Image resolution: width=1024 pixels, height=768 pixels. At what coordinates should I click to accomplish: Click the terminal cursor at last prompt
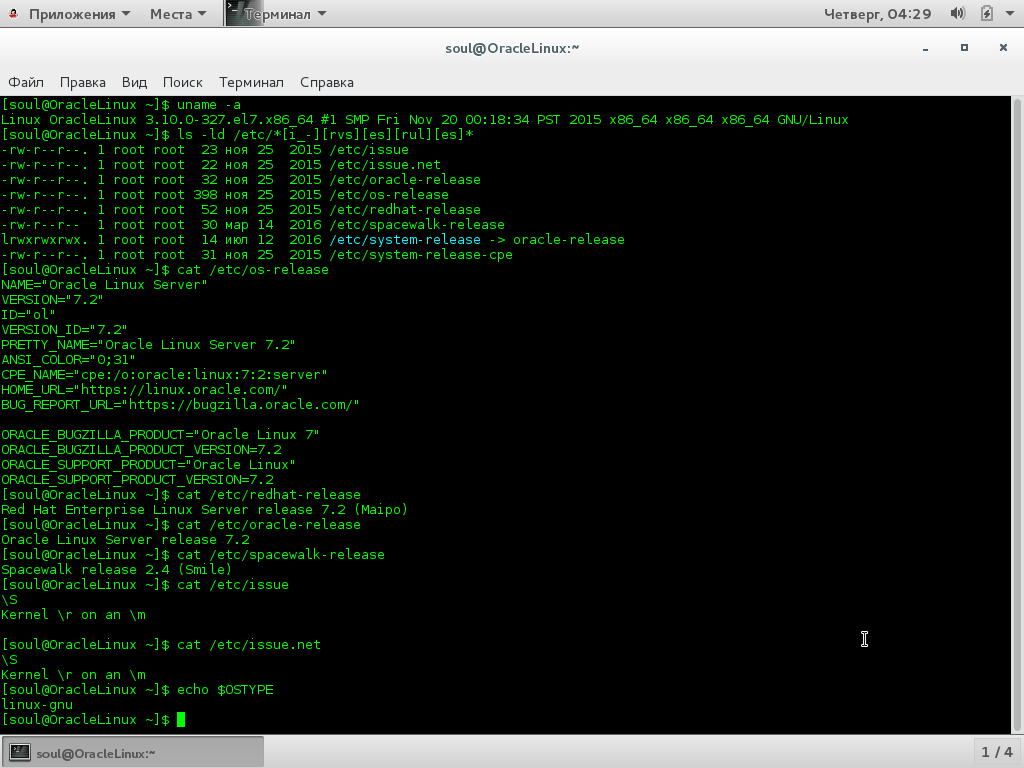pos(181,720)
